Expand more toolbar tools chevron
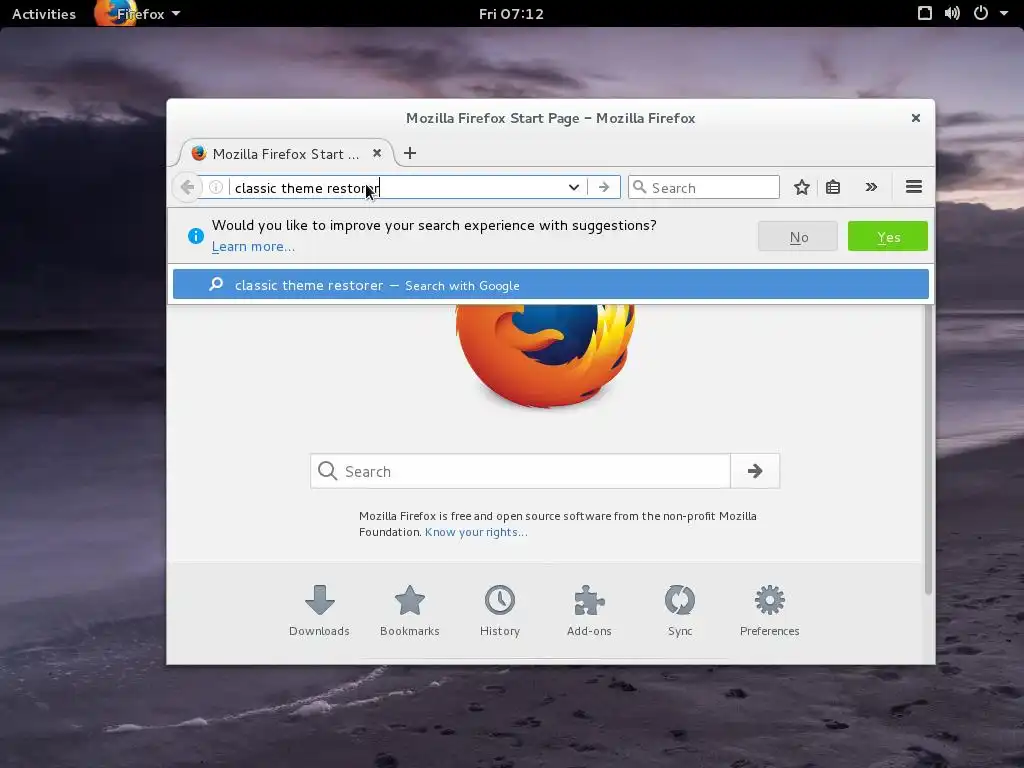Screen dimensions: 1024x768 pos(871,187)
